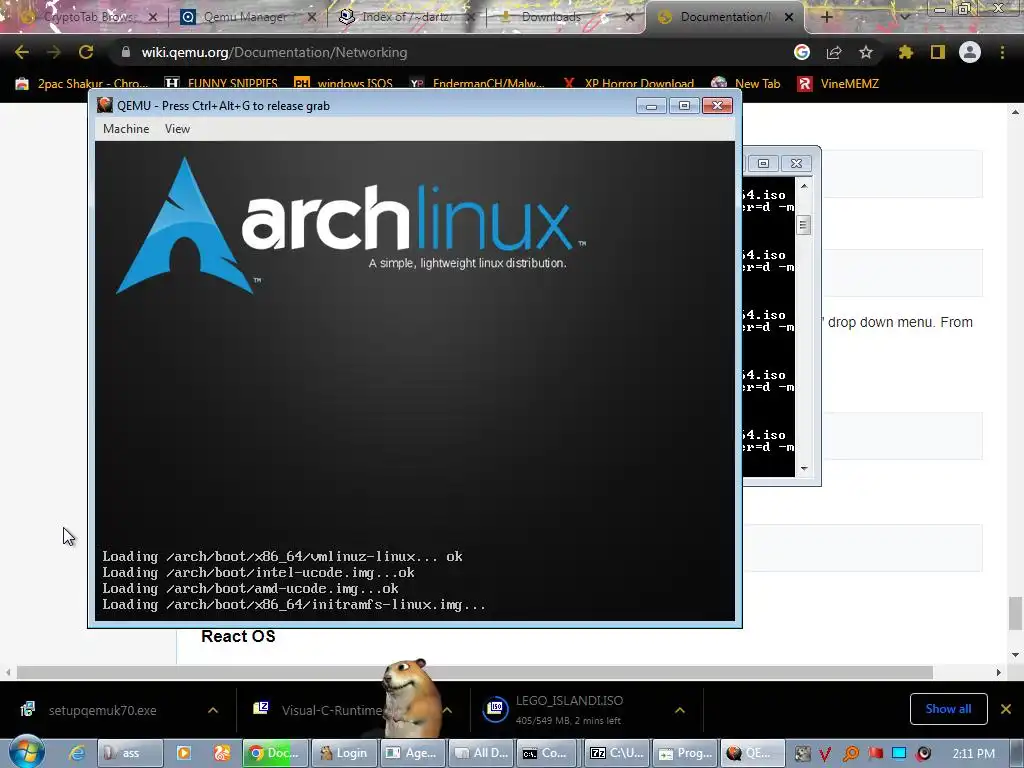The width and height of the screenshot is (1024, 768).
Task: Click the 2:11 PM clock
Action: point(974,754)
